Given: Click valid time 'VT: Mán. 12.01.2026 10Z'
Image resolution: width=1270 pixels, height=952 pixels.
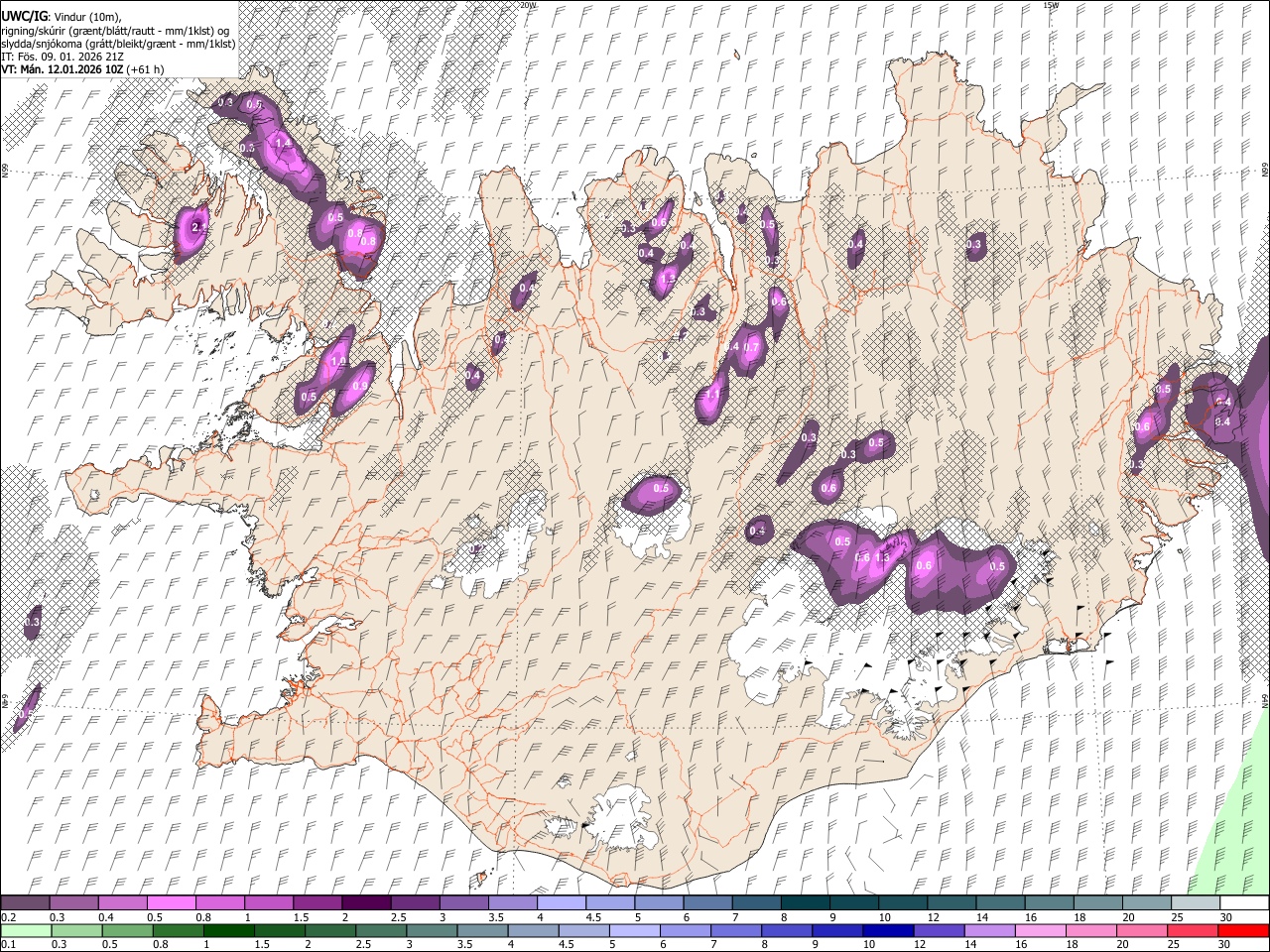Looking at the screenshot, I should [62, 69].
